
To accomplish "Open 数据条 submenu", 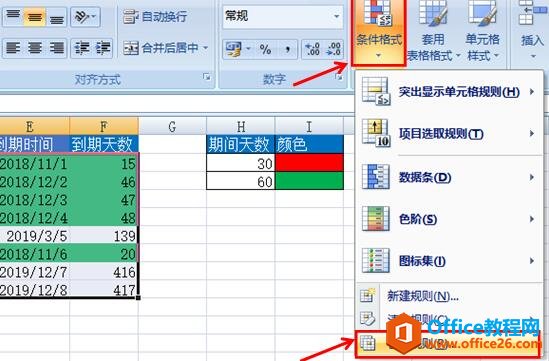I will click(449, 177).
